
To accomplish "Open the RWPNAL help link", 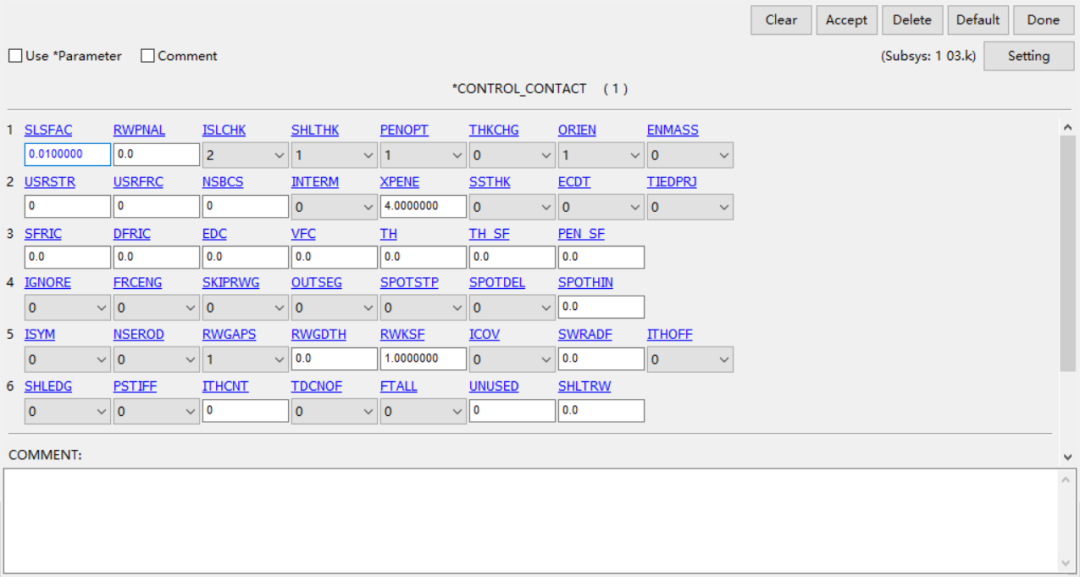I will 139,130.
